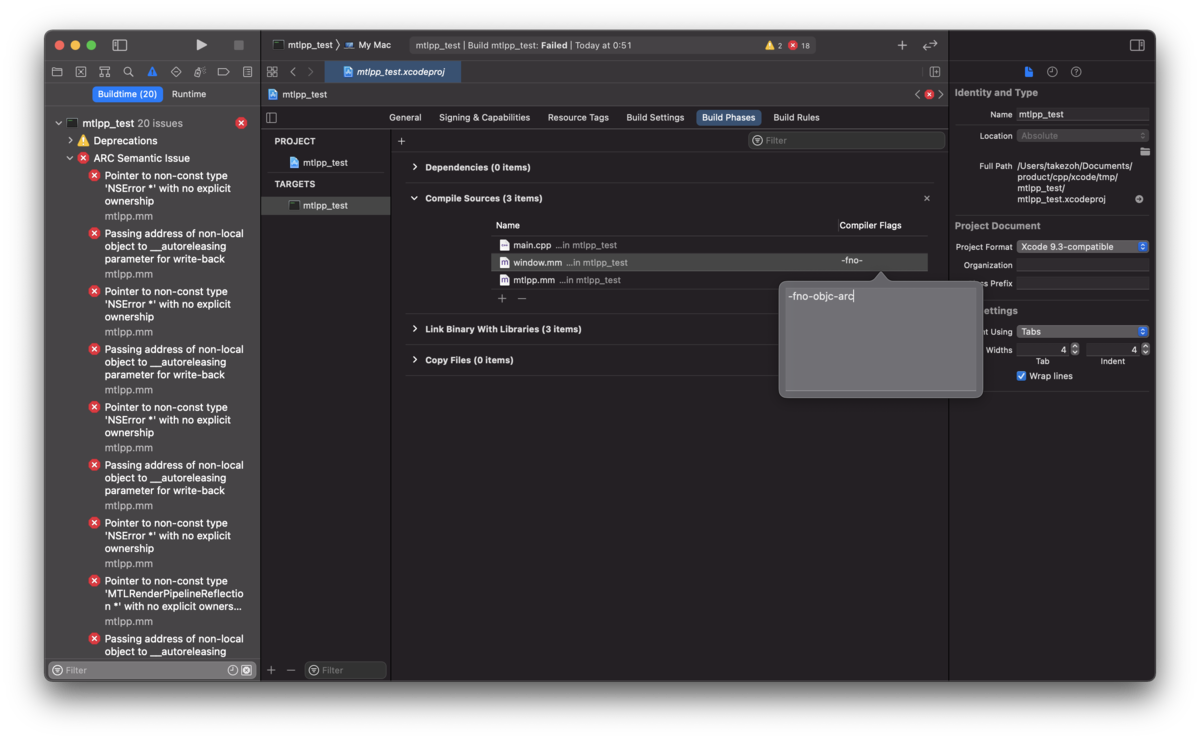The height and width of the screenshot is (740, 1200).
Task: Open Project Format dropdown
Action: click(x=1082, y=246)
